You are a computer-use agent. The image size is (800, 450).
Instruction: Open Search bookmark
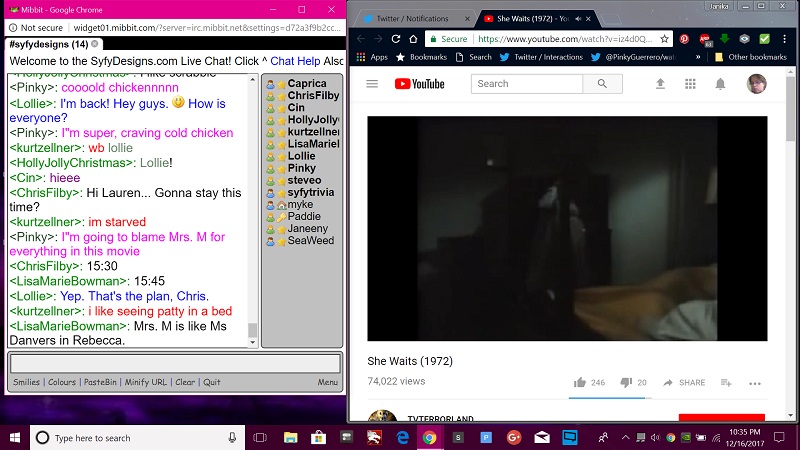pos(473,57)
